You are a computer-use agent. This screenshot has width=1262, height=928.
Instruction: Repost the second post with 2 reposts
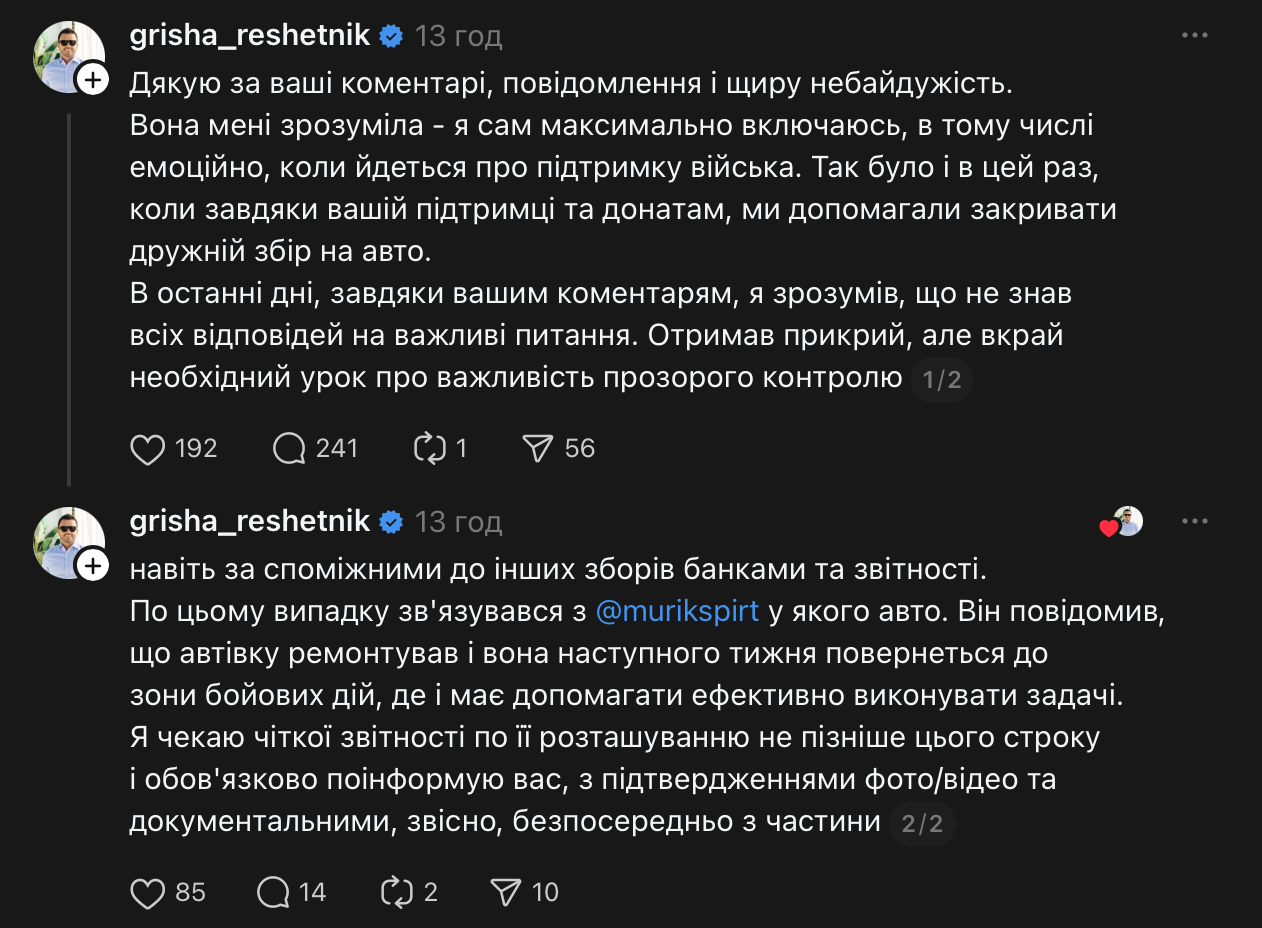point(397,892)
